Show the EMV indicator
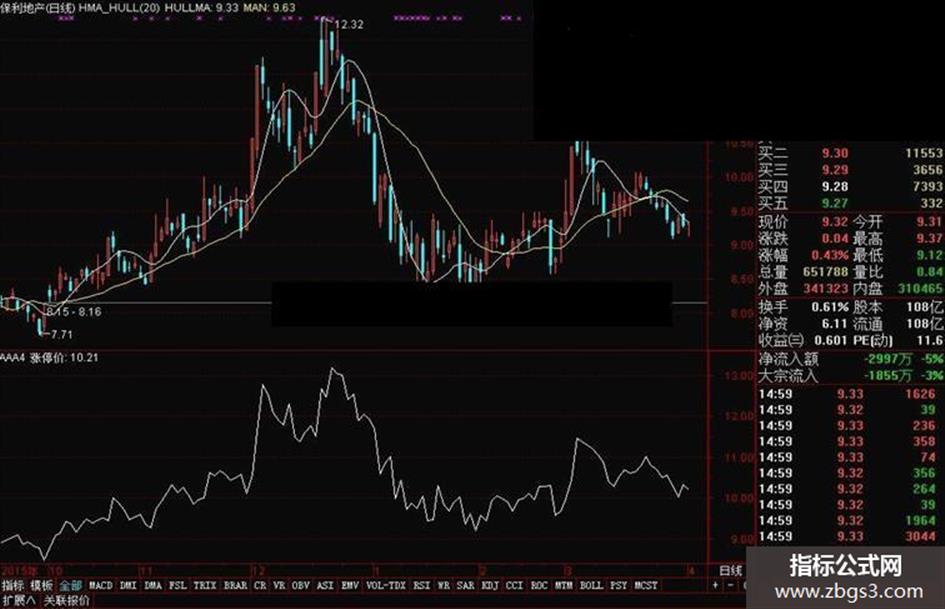 click(x=350, y=585)
